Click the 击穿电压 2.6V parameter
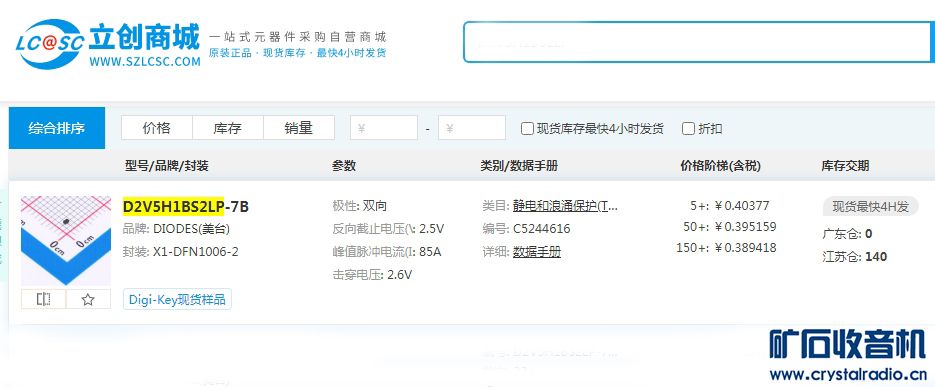 [372, 275]
